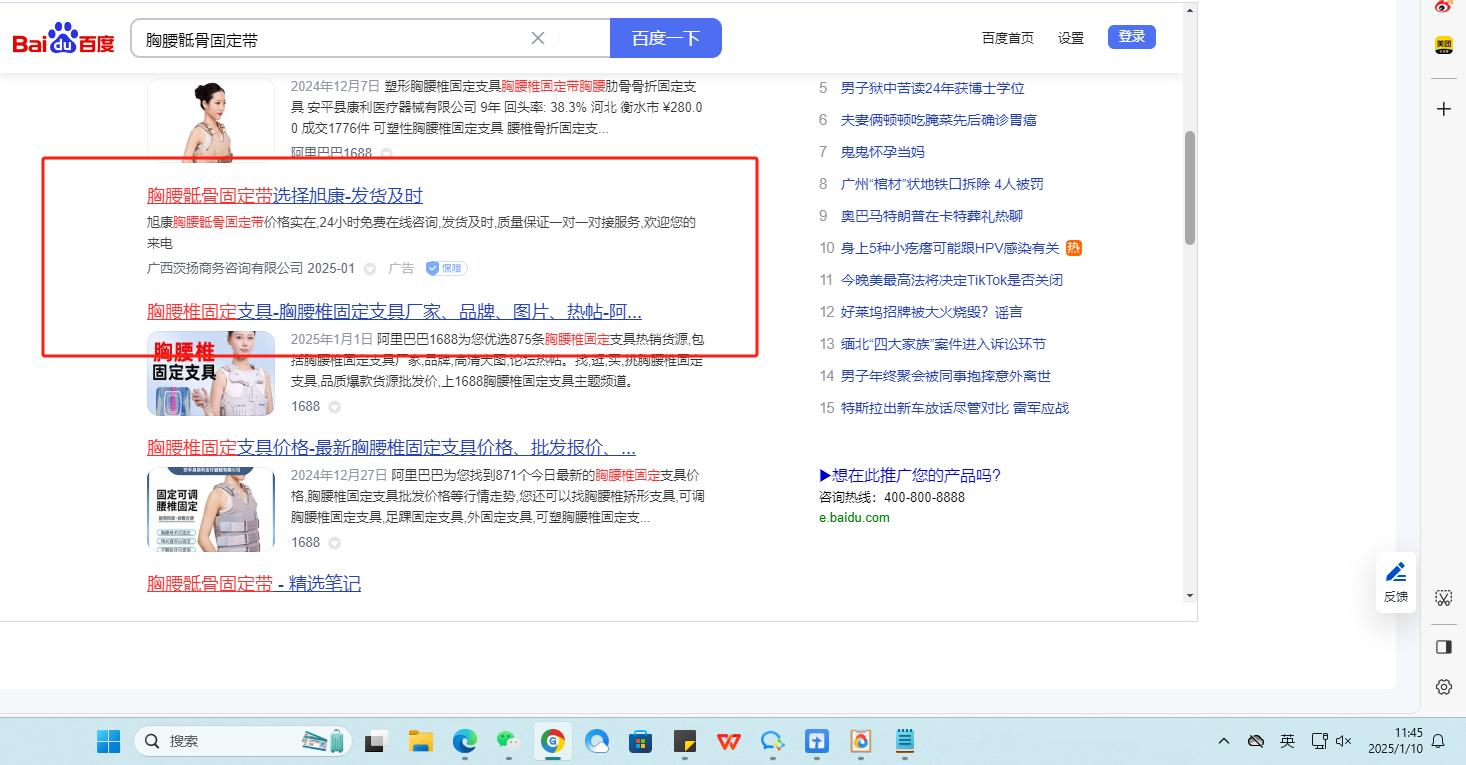Click the 保障 shield badge
Screen dimensions: 1466x765
[x=446, y=269]
